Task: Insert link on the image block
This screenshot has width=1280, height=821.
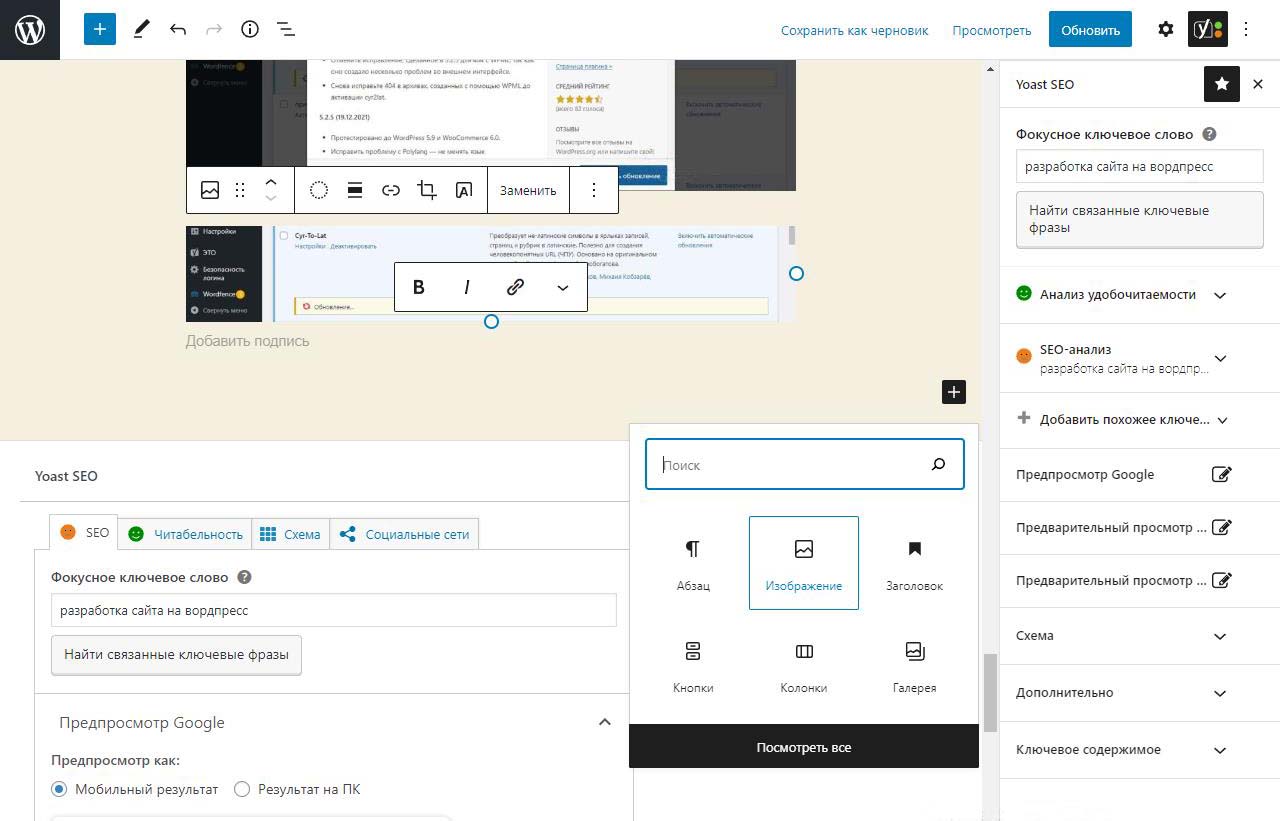Action: (391, 190)
